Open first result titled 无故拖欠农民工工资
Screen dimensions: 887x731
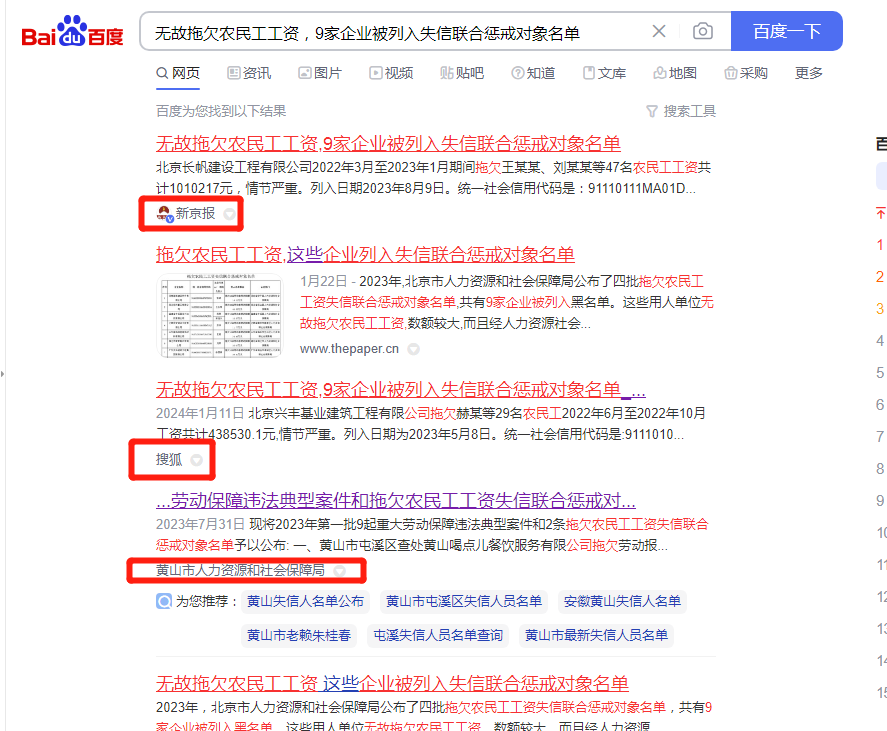(388, 143)
